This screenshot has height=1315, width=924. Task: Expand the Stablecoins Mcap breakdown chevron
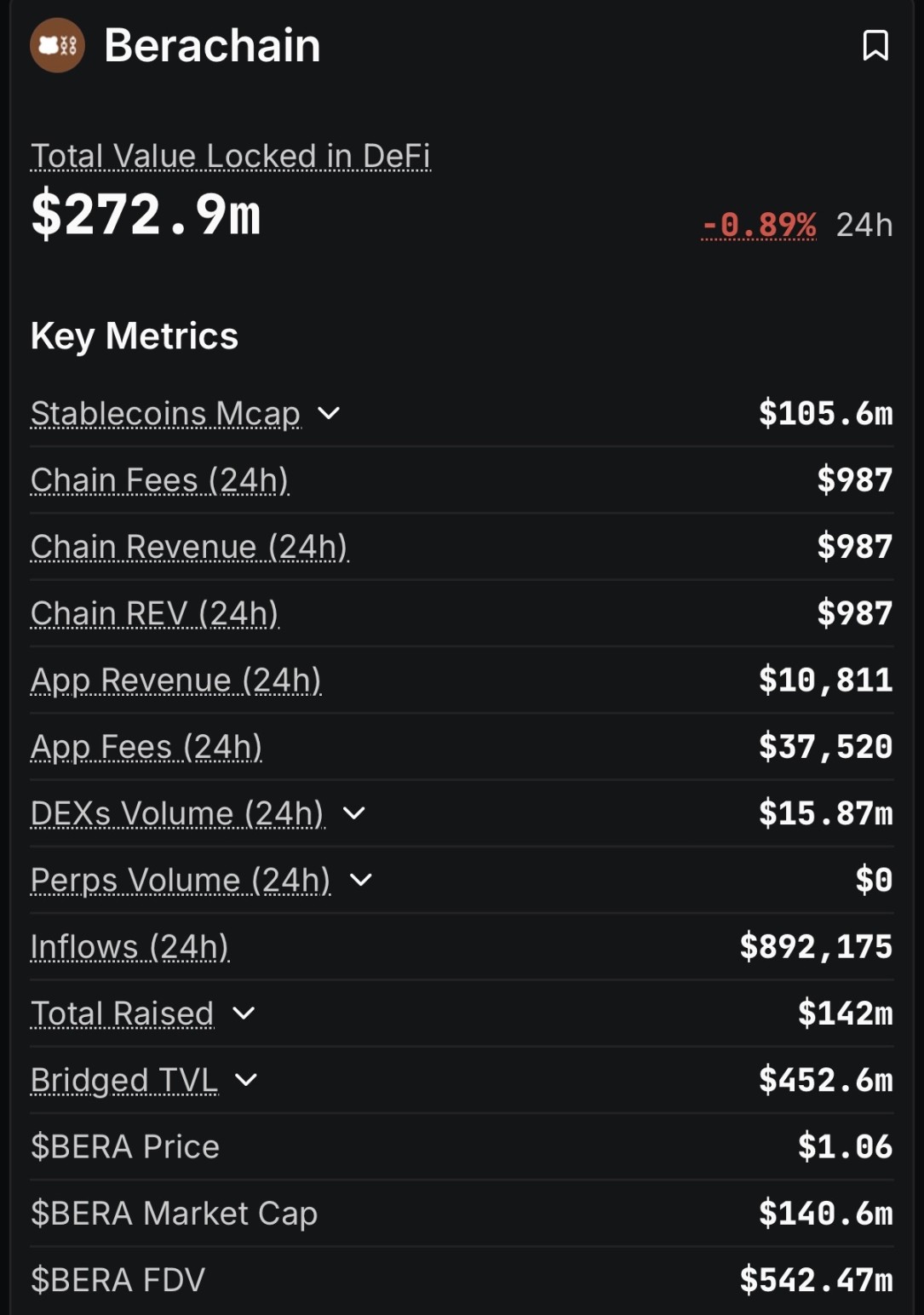tap(329, 413)
